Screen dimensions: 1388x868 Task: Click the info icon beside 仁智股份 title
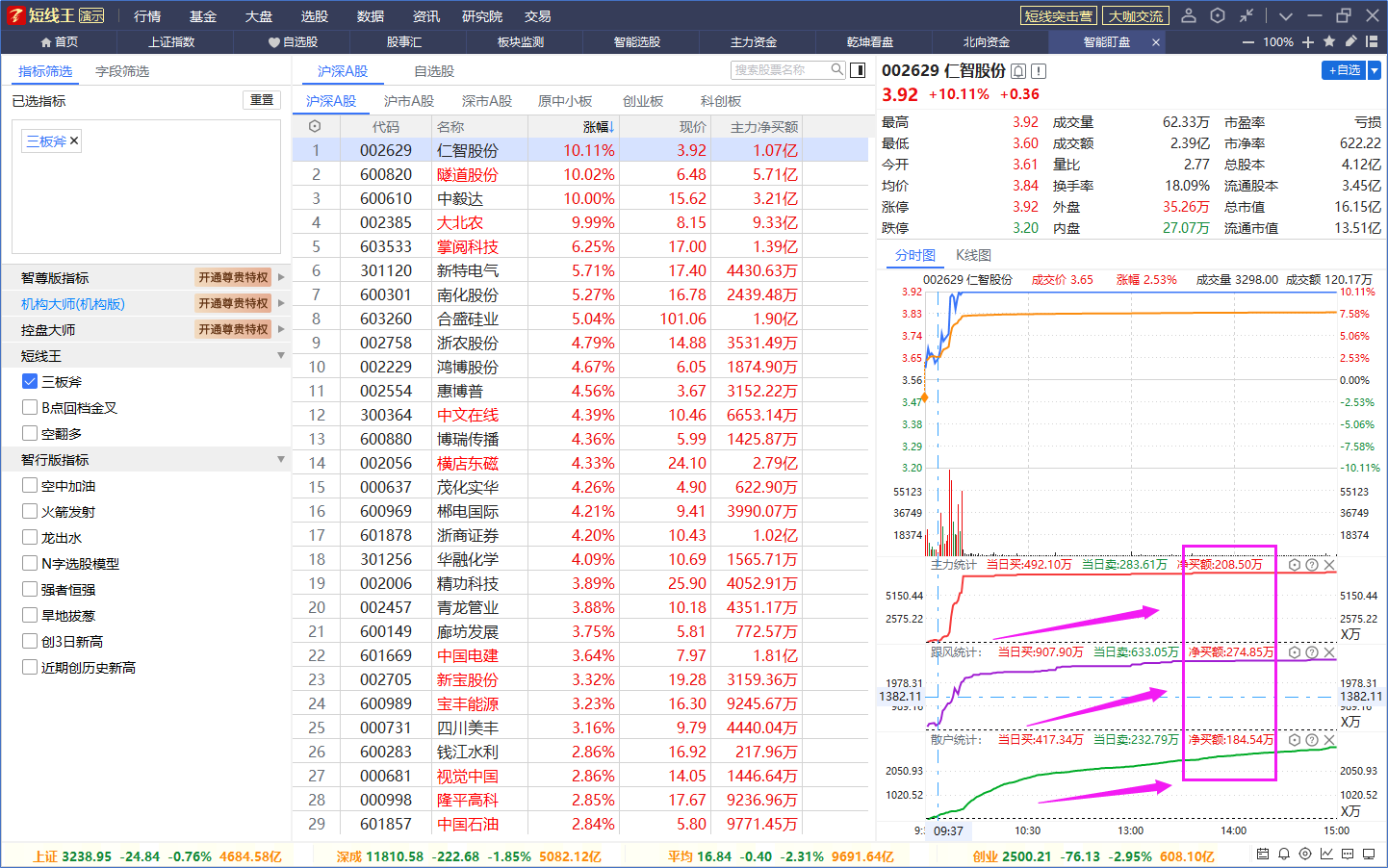click(x=1039, y=71)
